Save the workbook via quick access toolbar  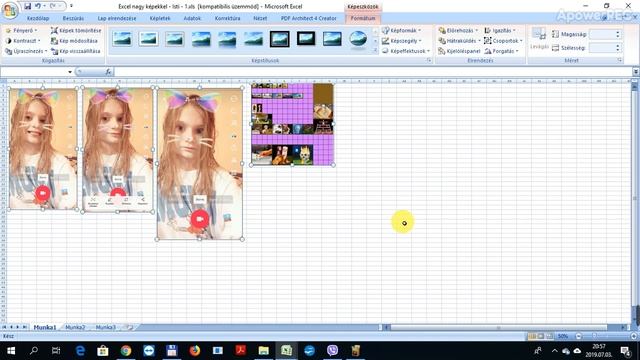pyautogui.click(x=27, y=6)
